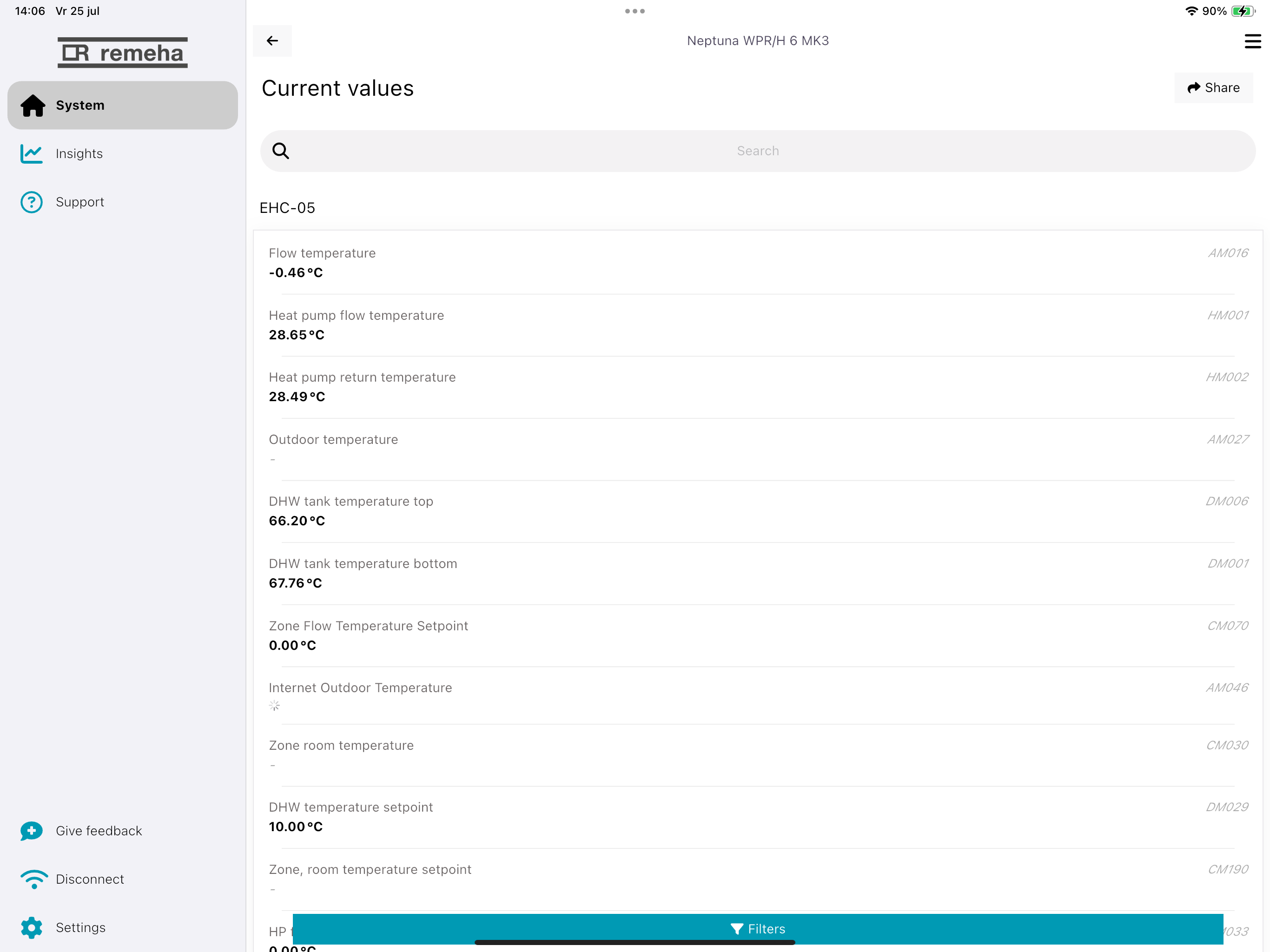Screen dimensions: 1270x952
Task: Select the Zone Flow Temperature Setpoint row
Action: (x=758, y=635)
